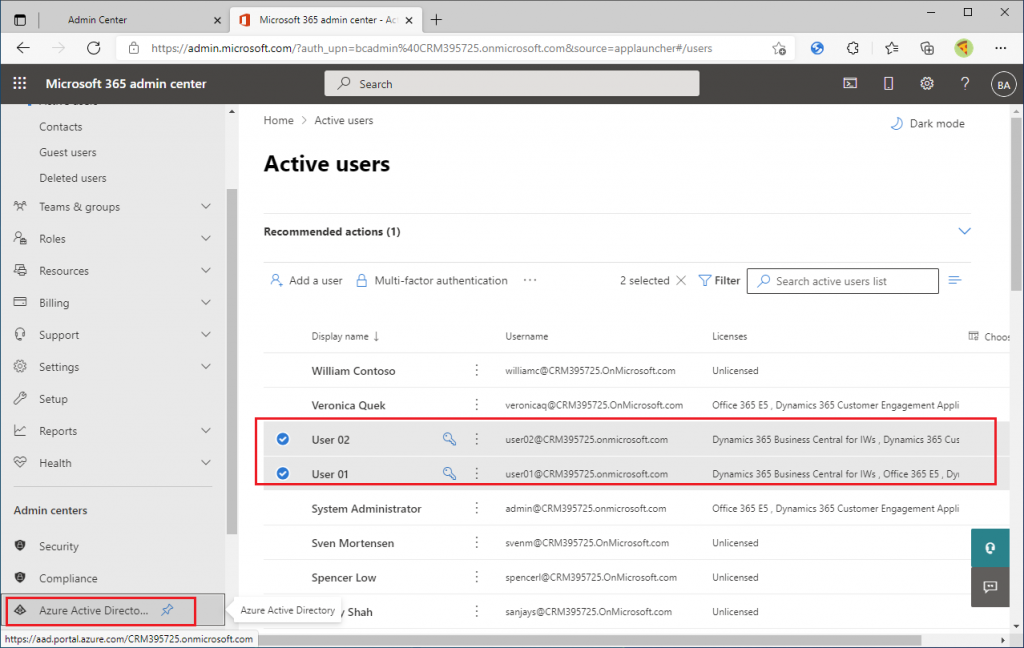The height and width of the screenshot is (648, 1024).
Task: Close the Admin Center browser tab
Action: coord(217,20)
